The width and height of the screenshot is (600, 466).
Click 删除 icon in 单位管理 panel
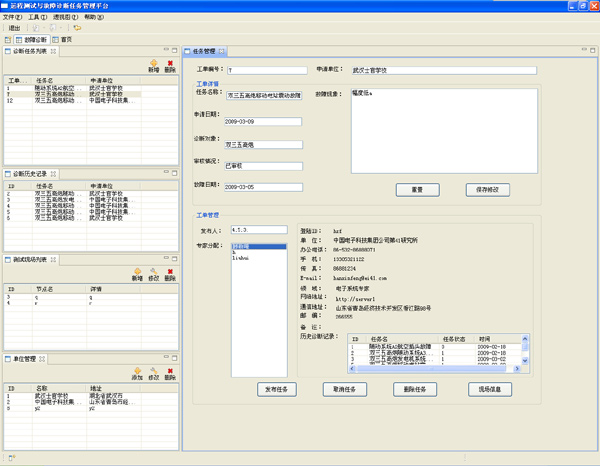click(170, 372)
